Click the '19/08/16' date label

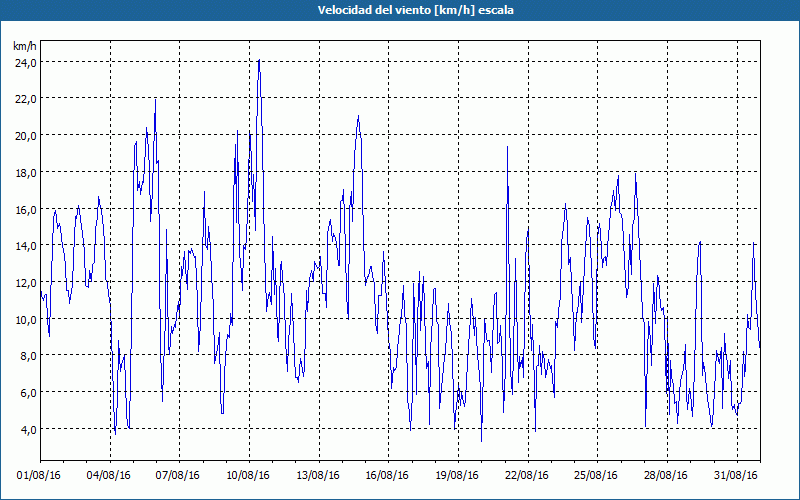[457, 476]
